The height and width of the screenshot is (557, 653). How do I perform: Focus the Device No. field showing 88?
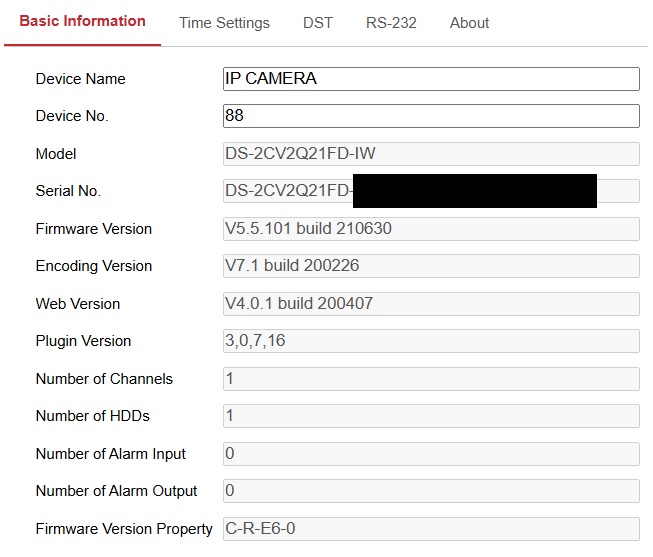click(x=431, y=116)
